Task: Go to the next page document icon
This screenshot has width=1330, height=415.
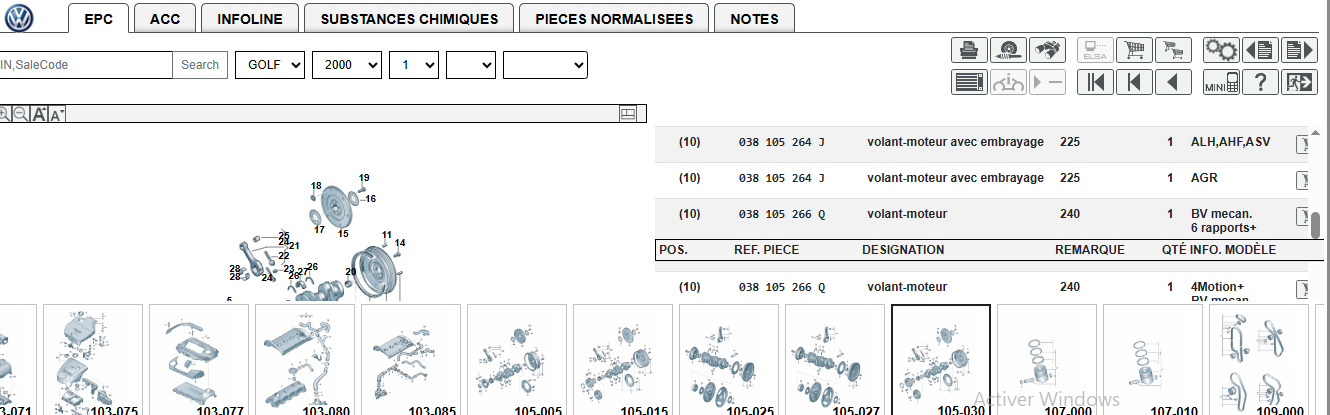Action: 1299,49
